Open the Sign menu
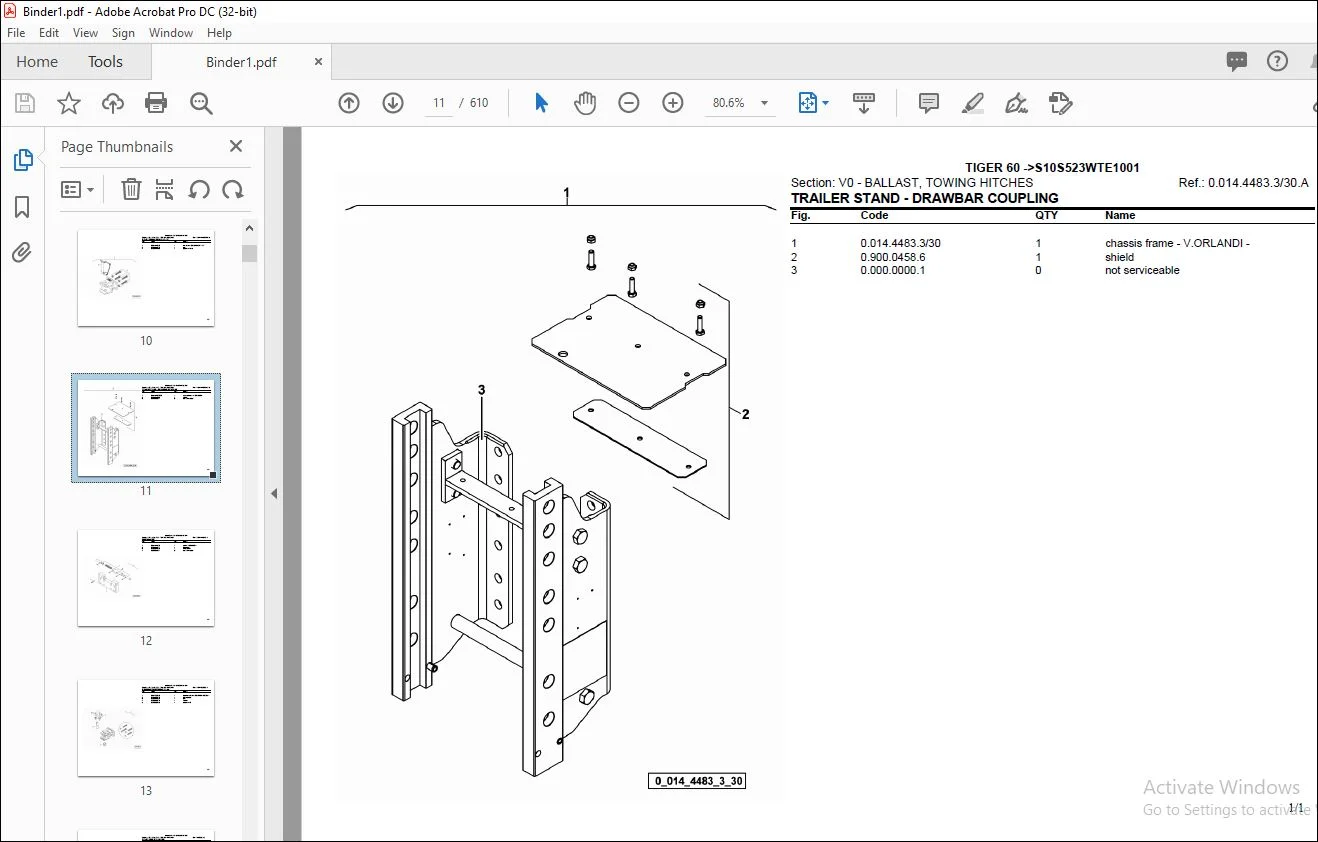Image resolution: width=1318 pixels, height=842 pixels. pyautogui.click(x=123, y=33)
